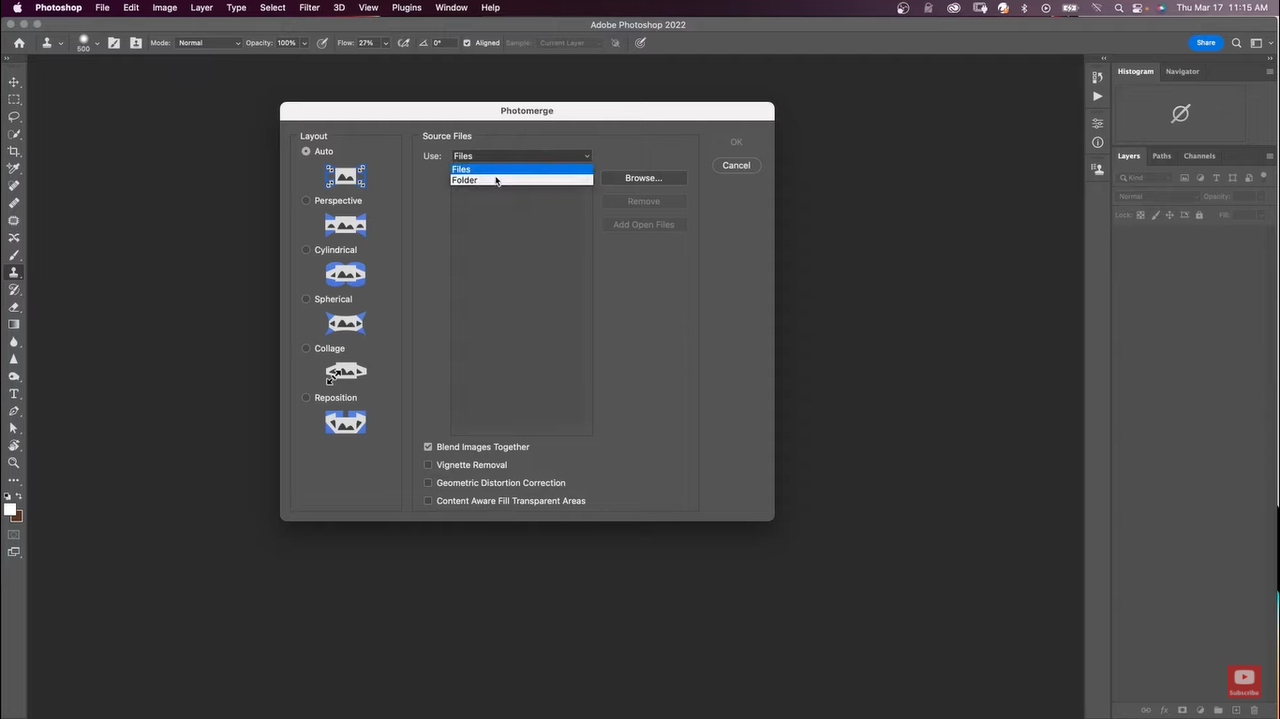Screen dimensions: 1280x719
Task: Click the macOS Spotlight search icon
Action: [x=1118, y=7]
